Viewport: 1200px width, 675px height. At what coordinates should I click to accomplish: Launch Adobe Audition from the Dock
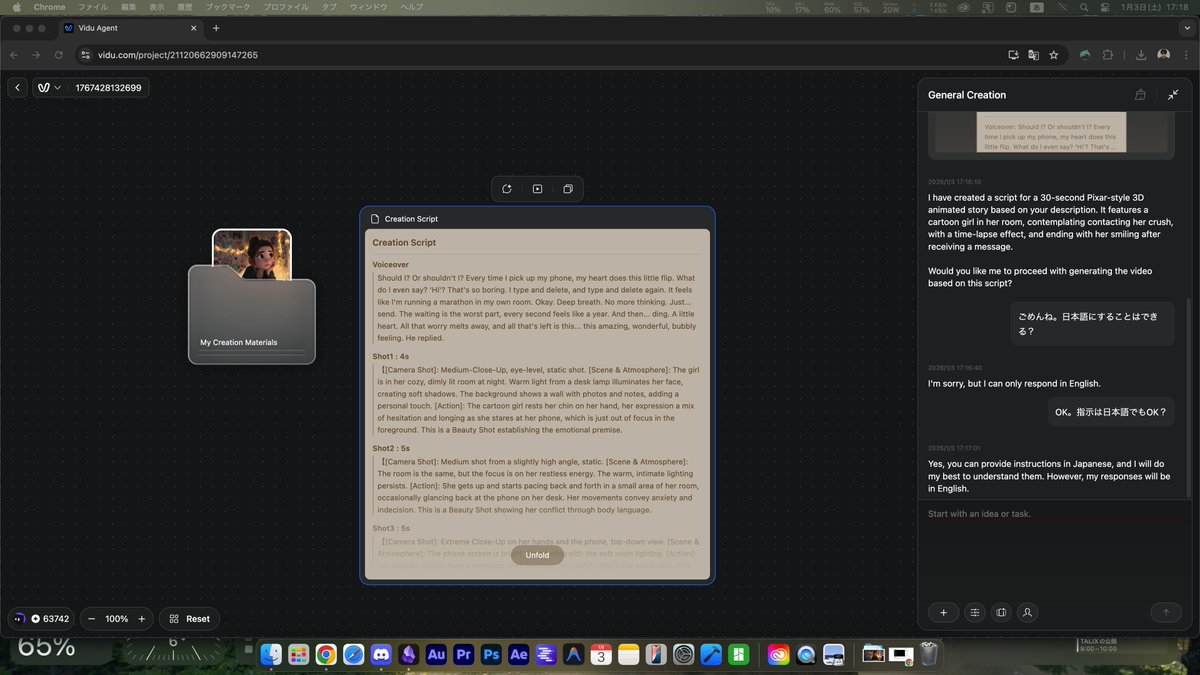435,655
